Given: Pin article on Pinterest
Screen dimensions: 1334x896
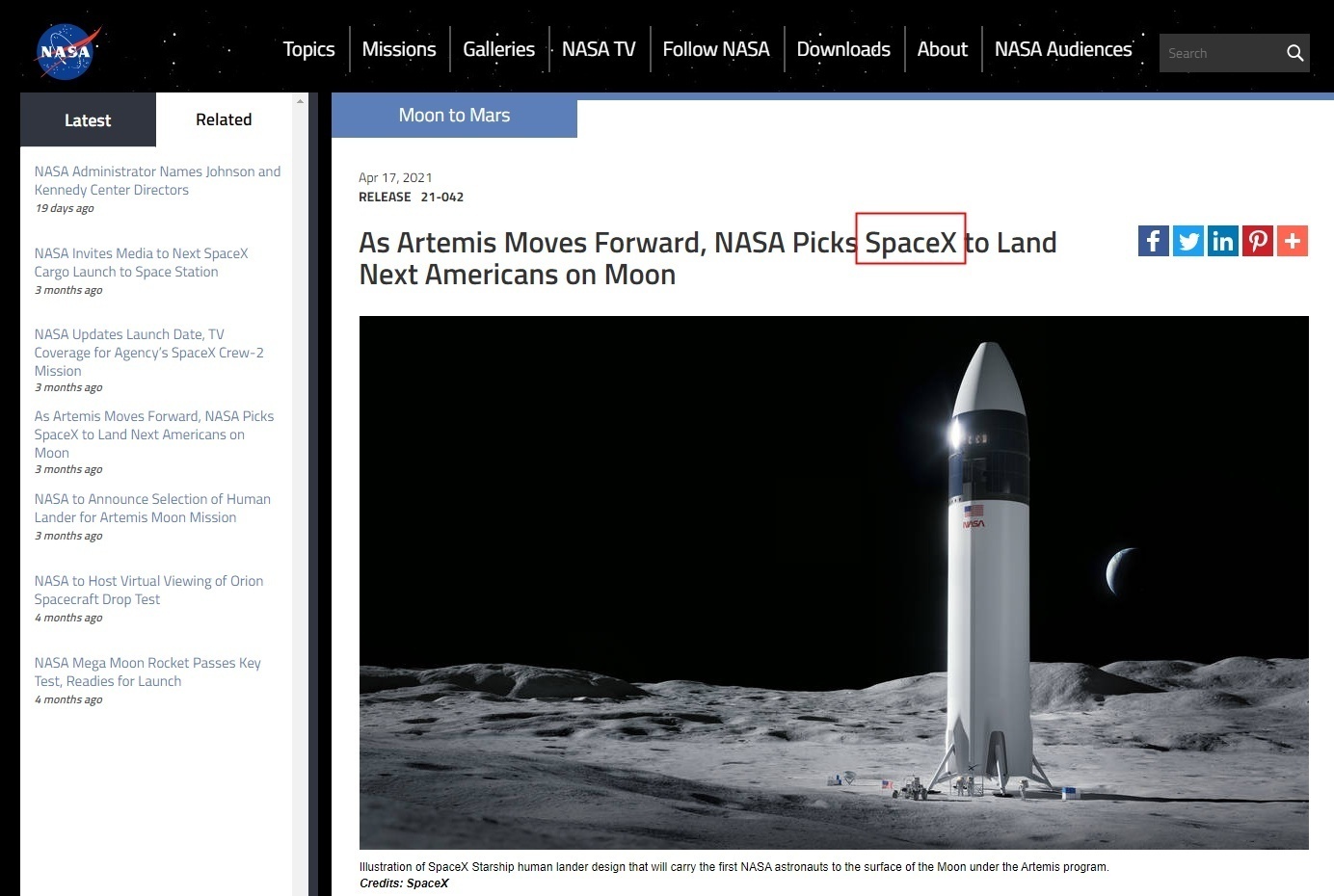Looking at the screenshot, I should 1257,241.
